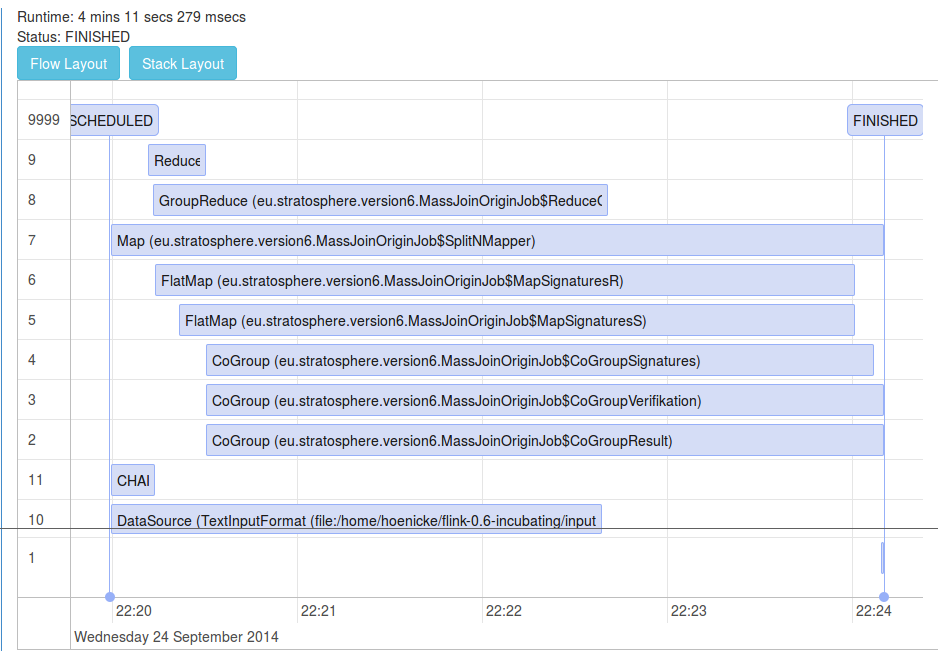Select the SCHEDULED event marker

click(114, 121)
